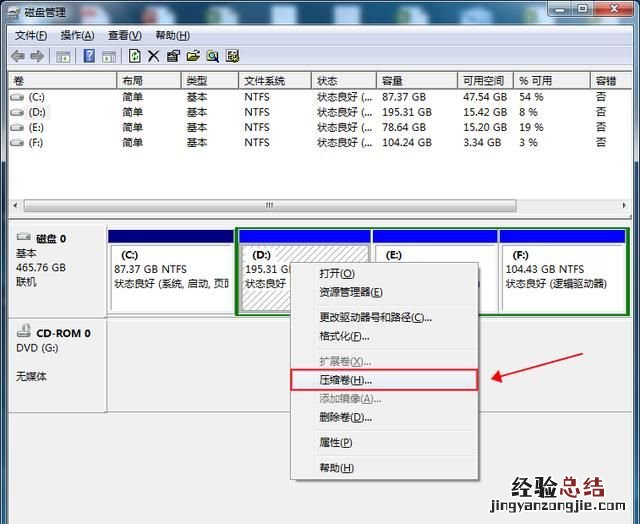640x524 pixels.
Task: Choose 压缩卷(H)... in the context menu
Action: point(345,380)
